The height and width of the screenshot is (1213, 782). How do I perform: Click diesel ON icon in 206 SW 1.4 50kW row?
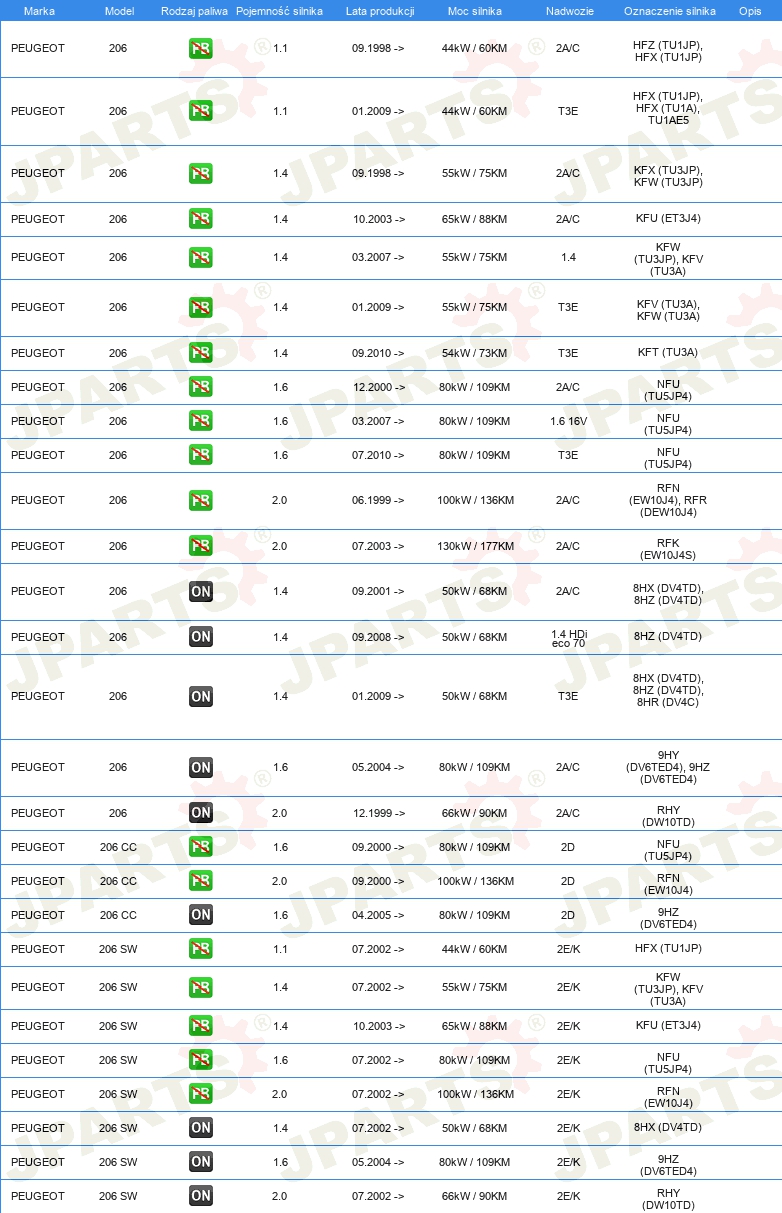point(201,1128)
